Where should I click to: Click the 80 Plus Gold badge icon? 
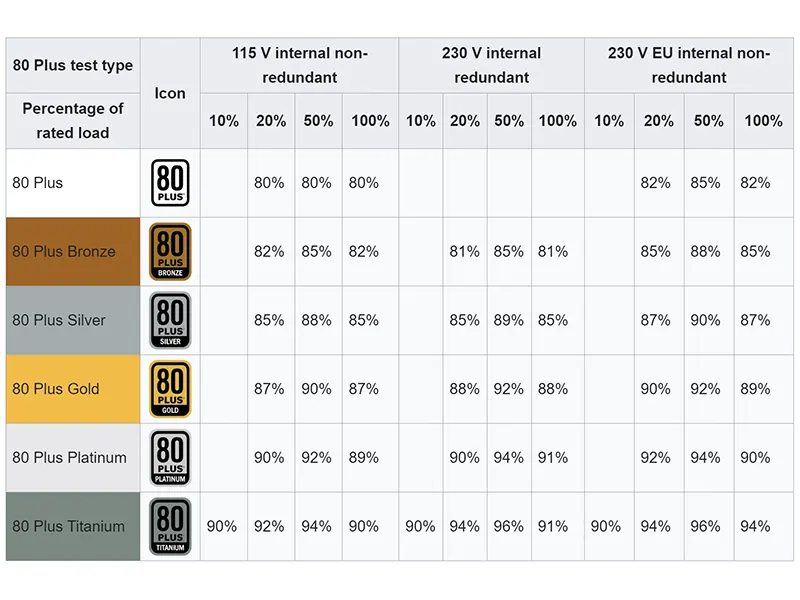click(170, 389)
